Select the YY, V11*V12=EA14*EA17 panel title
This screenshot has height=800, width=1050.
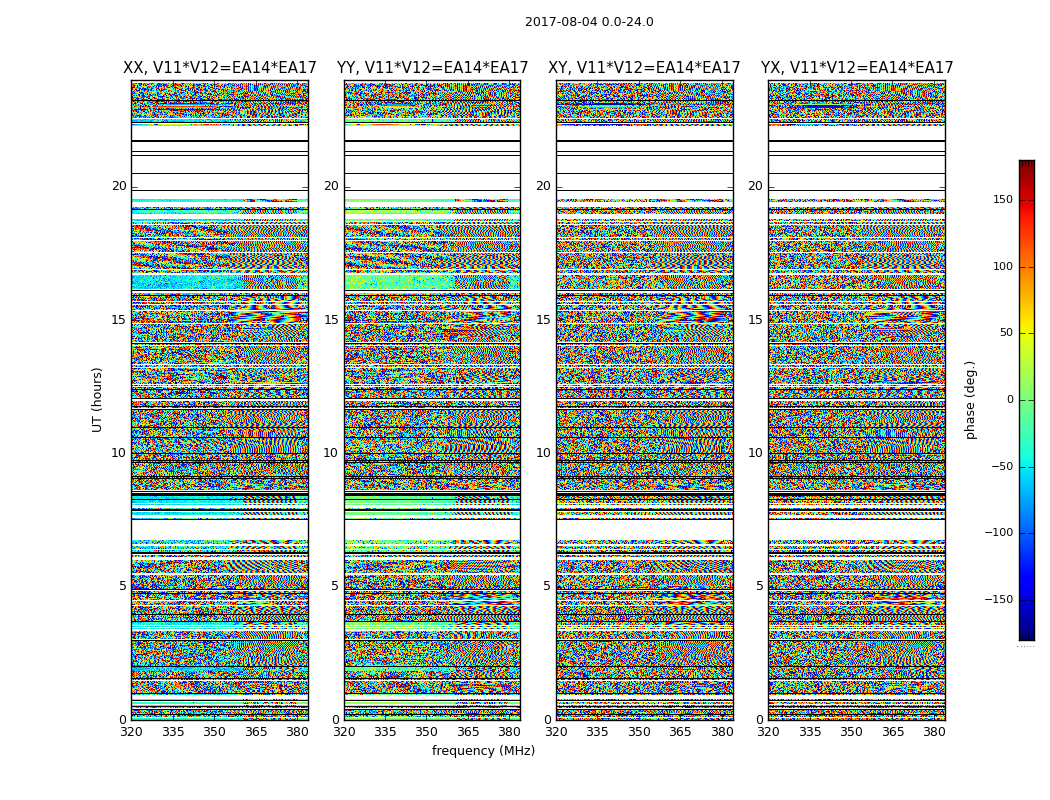[433, 68]
